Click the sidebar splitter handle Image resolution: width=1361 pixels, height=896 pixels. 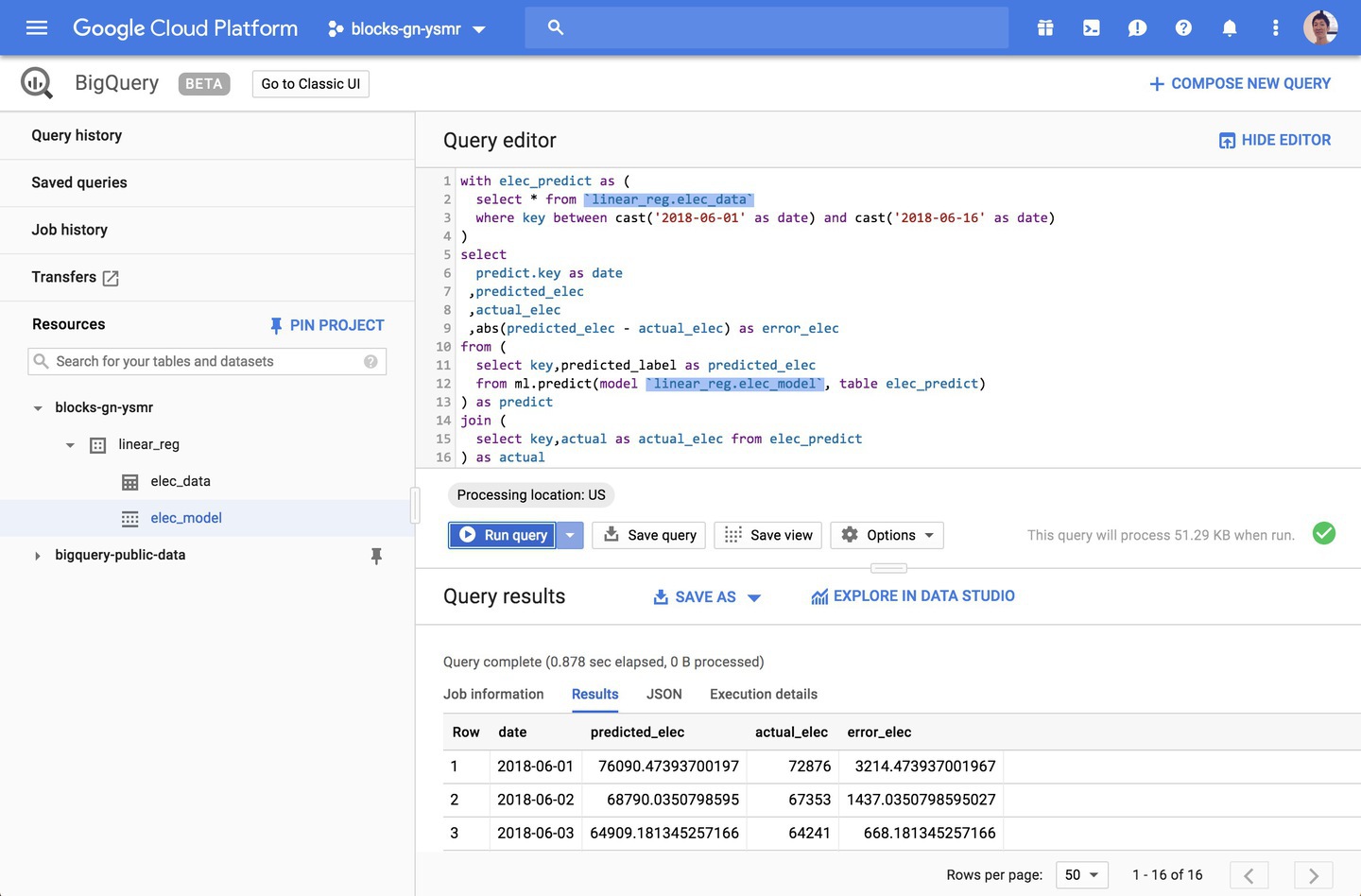(415, 505)
